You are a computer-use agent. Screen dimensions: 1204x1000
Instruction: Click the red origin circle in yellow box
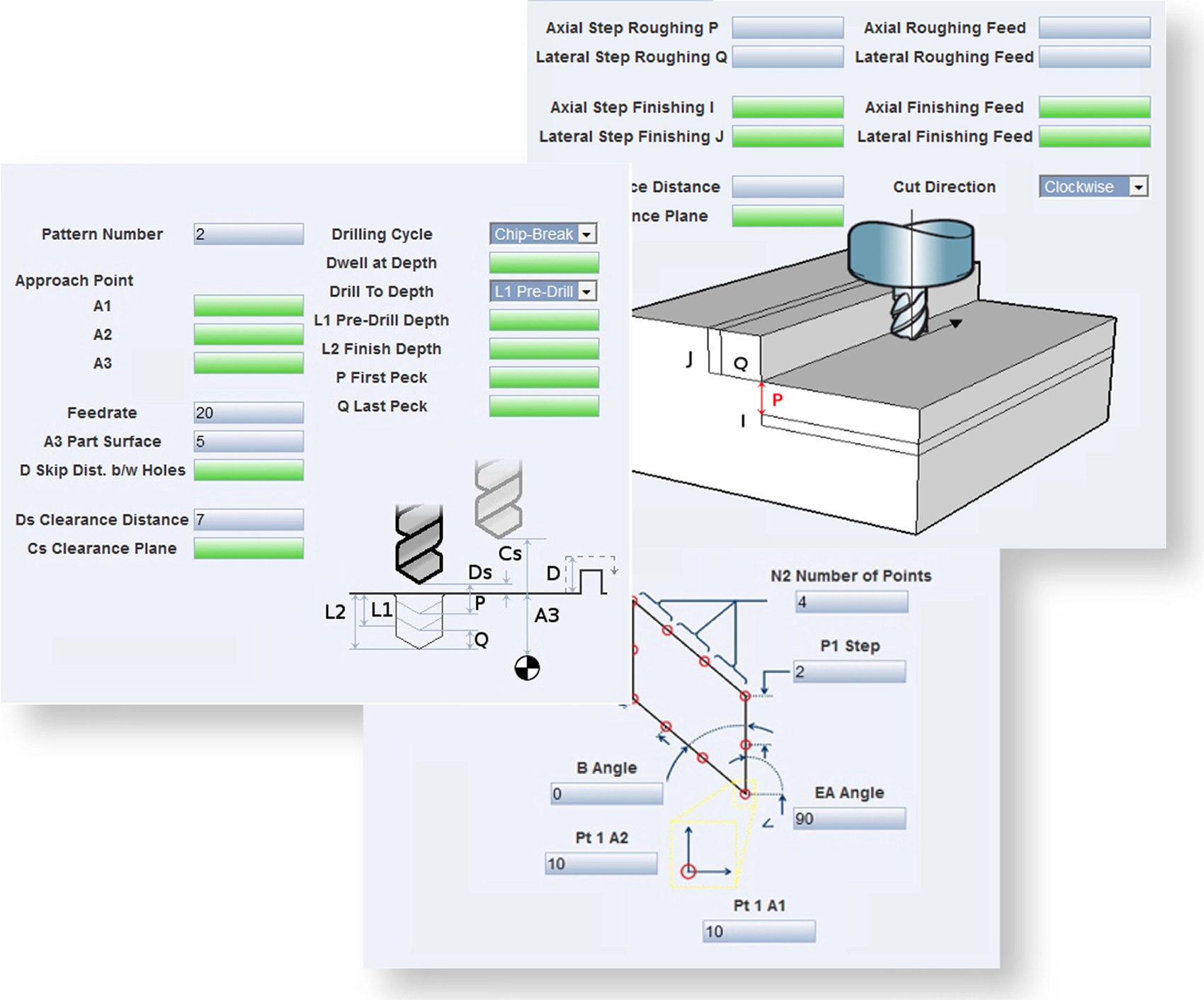tap(688, 872)
